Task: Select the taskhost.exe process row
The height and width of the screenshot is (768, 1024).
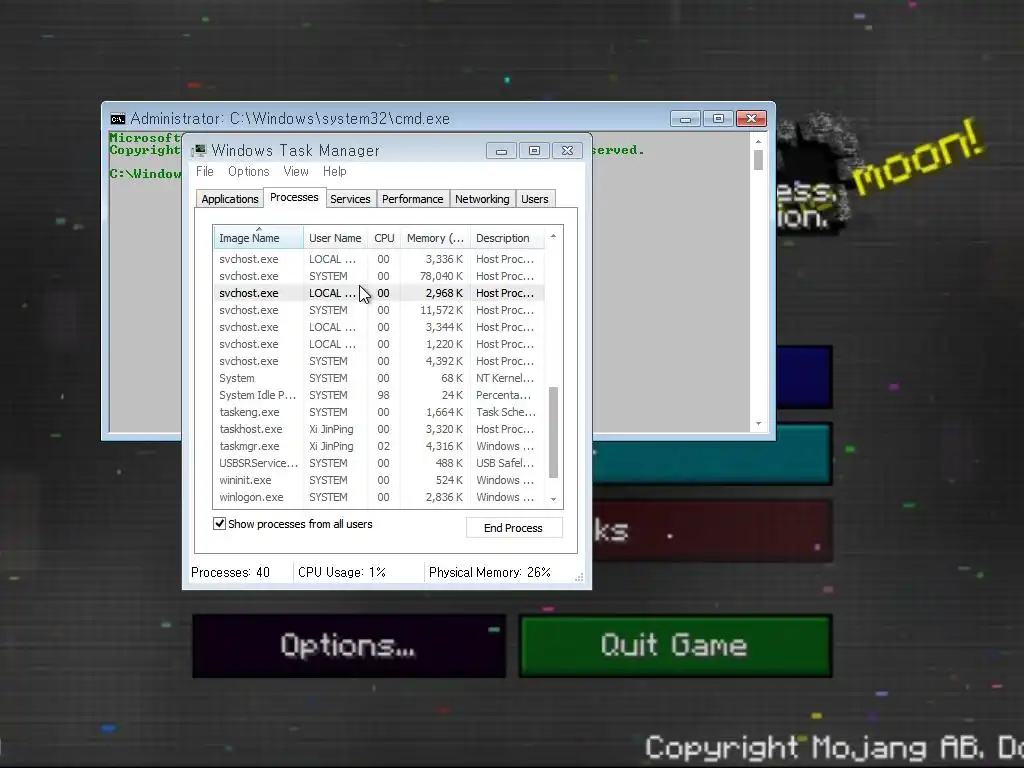Action: [379, 429]
